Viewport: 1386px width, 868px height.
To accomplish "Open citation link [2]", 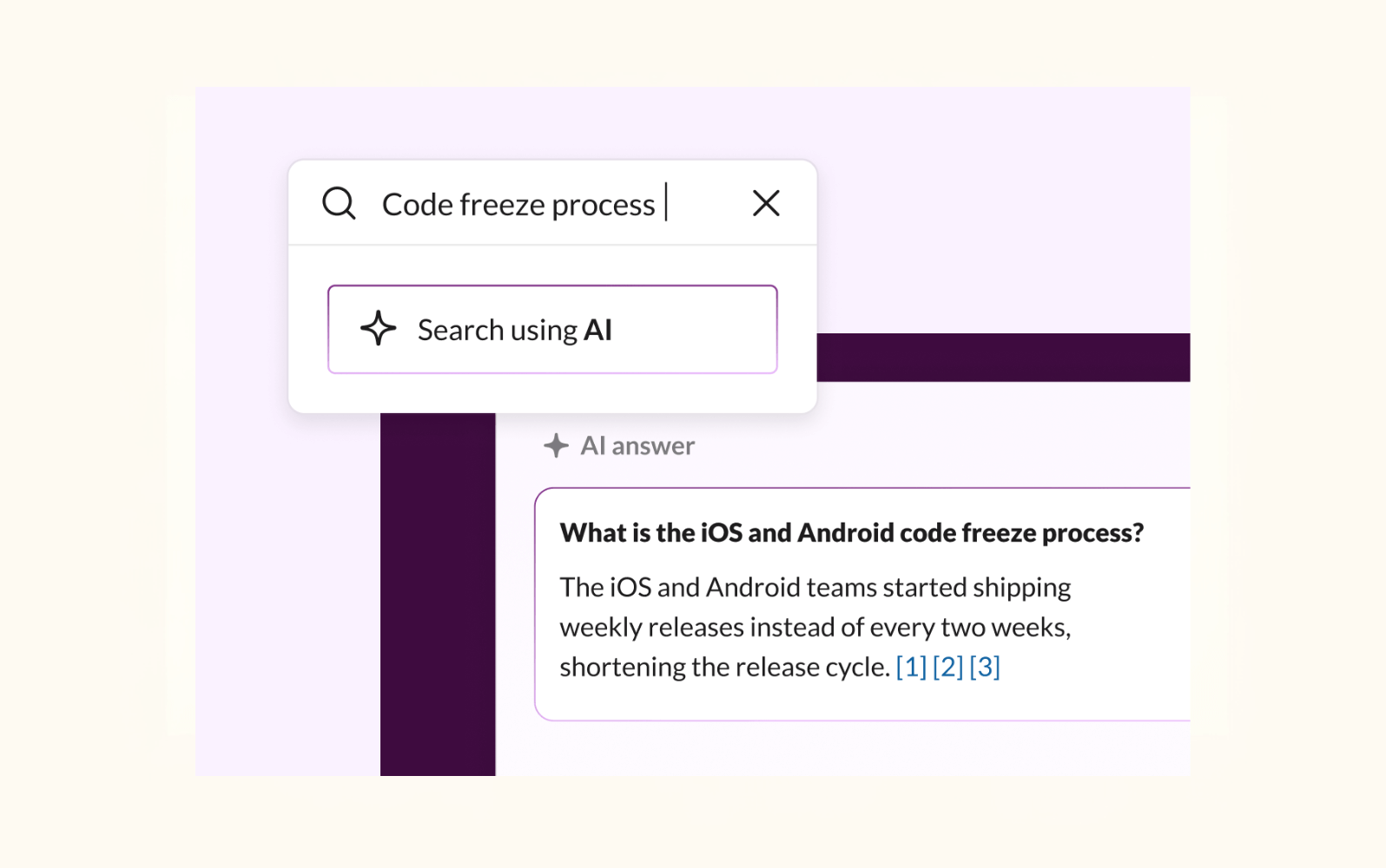I will [x=947, y=667].
